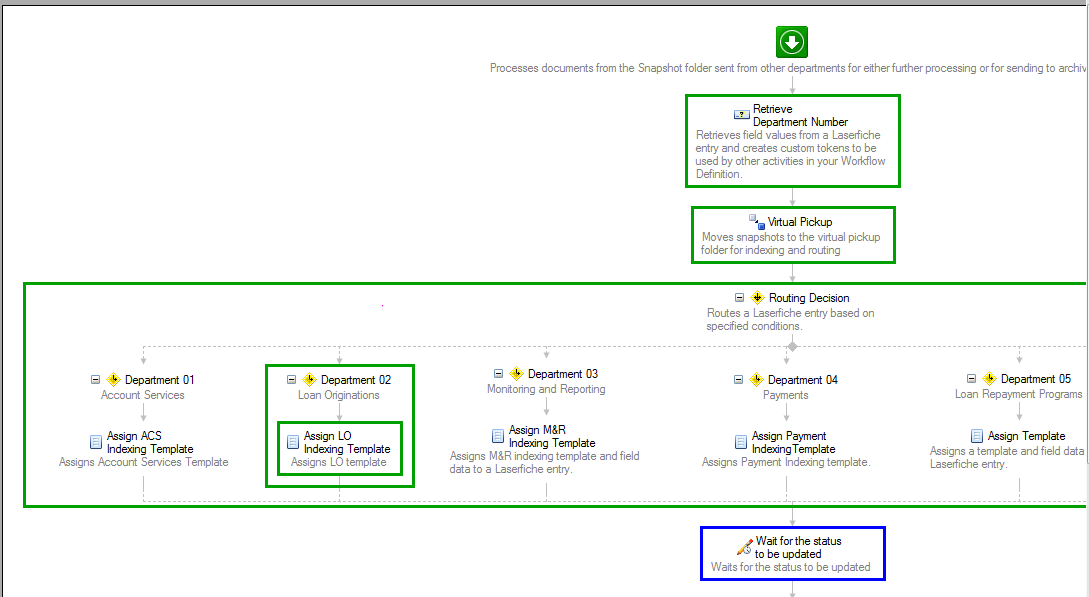1089x597 pixels.
Task: Click the Assign M&R Indexing Template icon
Action: (x=498, y=435)
